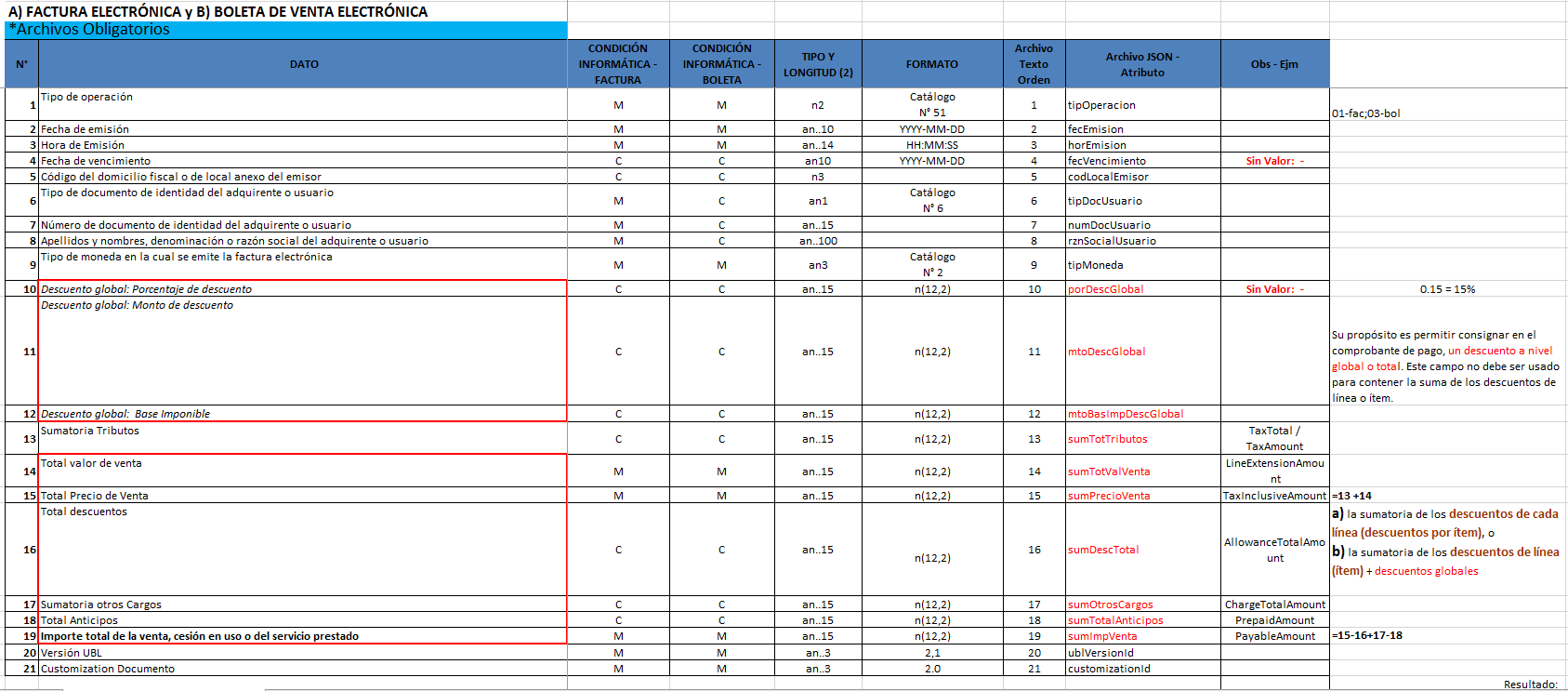Click the 'Total valor de venta' cell
The image size is (1568, 691).
pyautogui.click(x=303, y=472)
